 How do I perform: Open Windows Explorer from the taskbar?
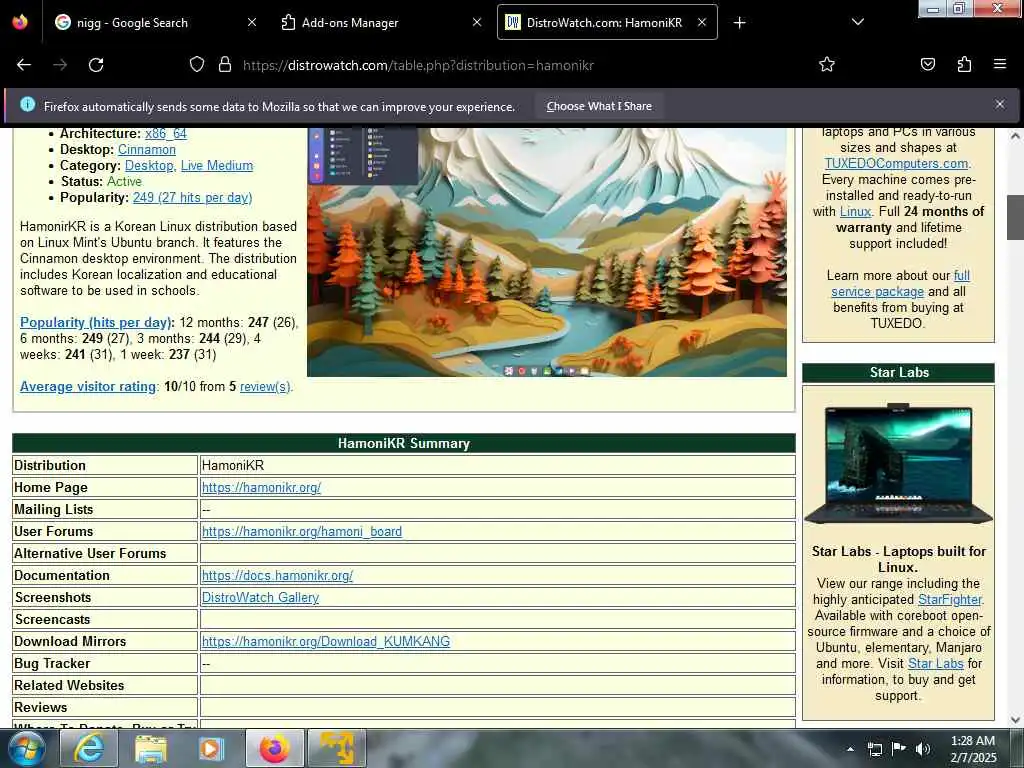click(151, 748)
